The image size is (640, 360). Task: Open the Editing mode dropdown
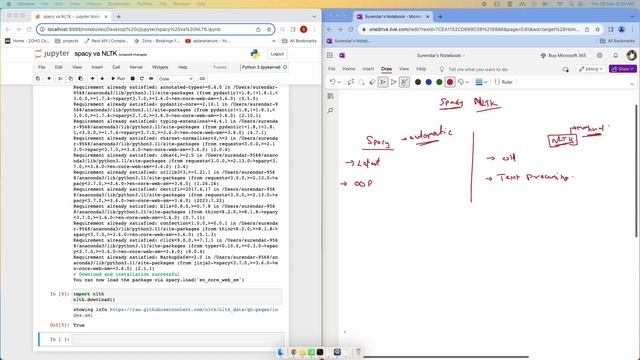pos(591,69)
